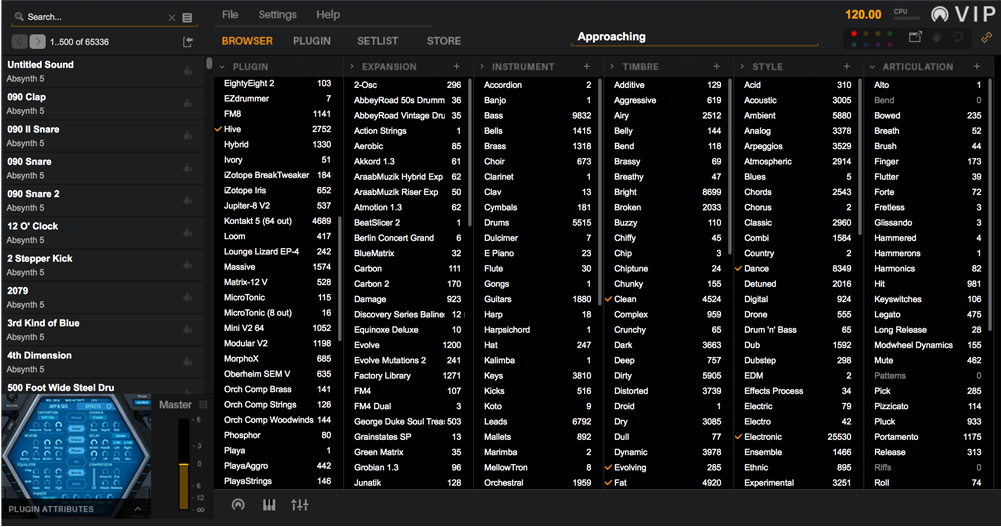Clear the search field with the X icon
Screen dimensions: 1001x527
[172, 18]
